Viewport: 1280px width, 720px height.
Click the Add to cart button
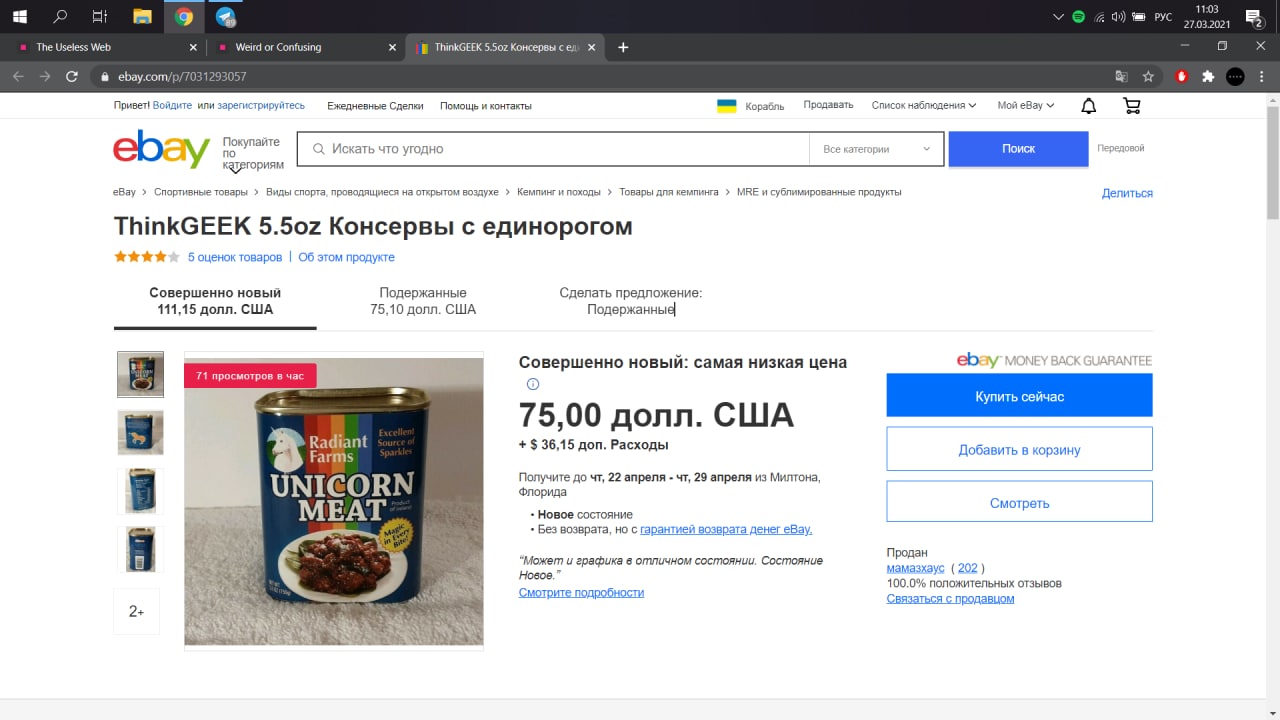click(1019, 449)
